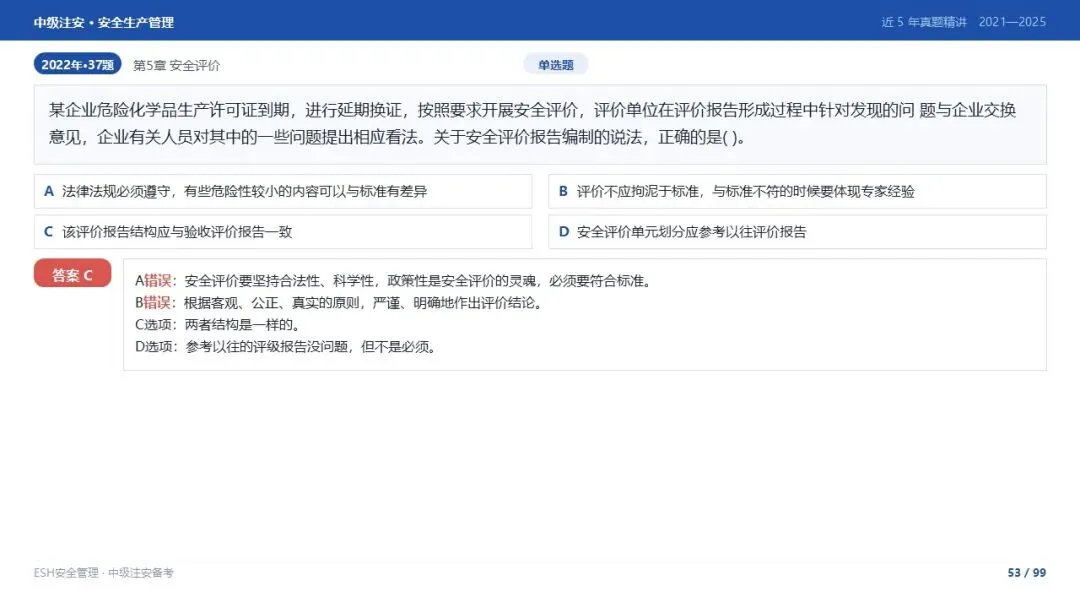
Task: Click explanation line A错误 安全评价要坚持合法性
Action: tap(395, 281)
